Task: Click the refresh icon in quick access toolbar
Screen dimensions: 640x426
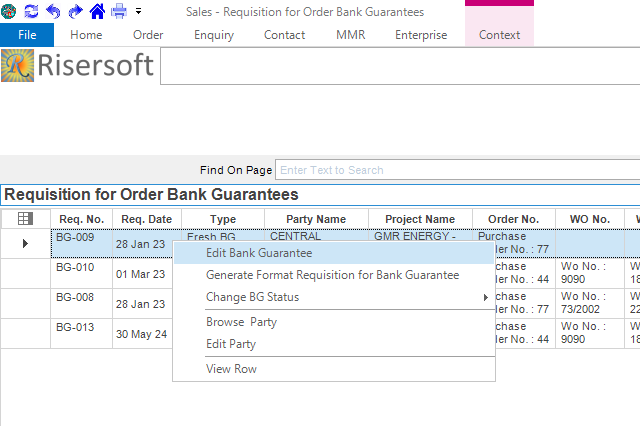Action: click(x=31, y=11)
